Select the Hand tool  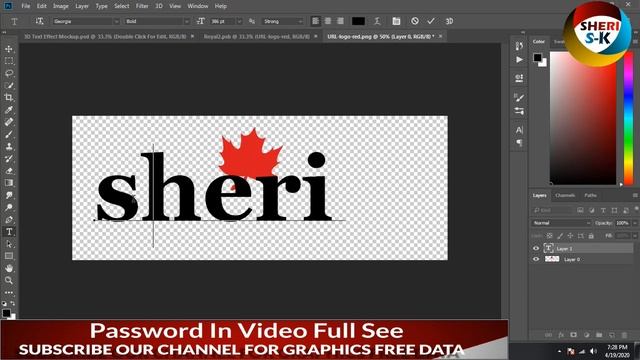pos(9,268)
